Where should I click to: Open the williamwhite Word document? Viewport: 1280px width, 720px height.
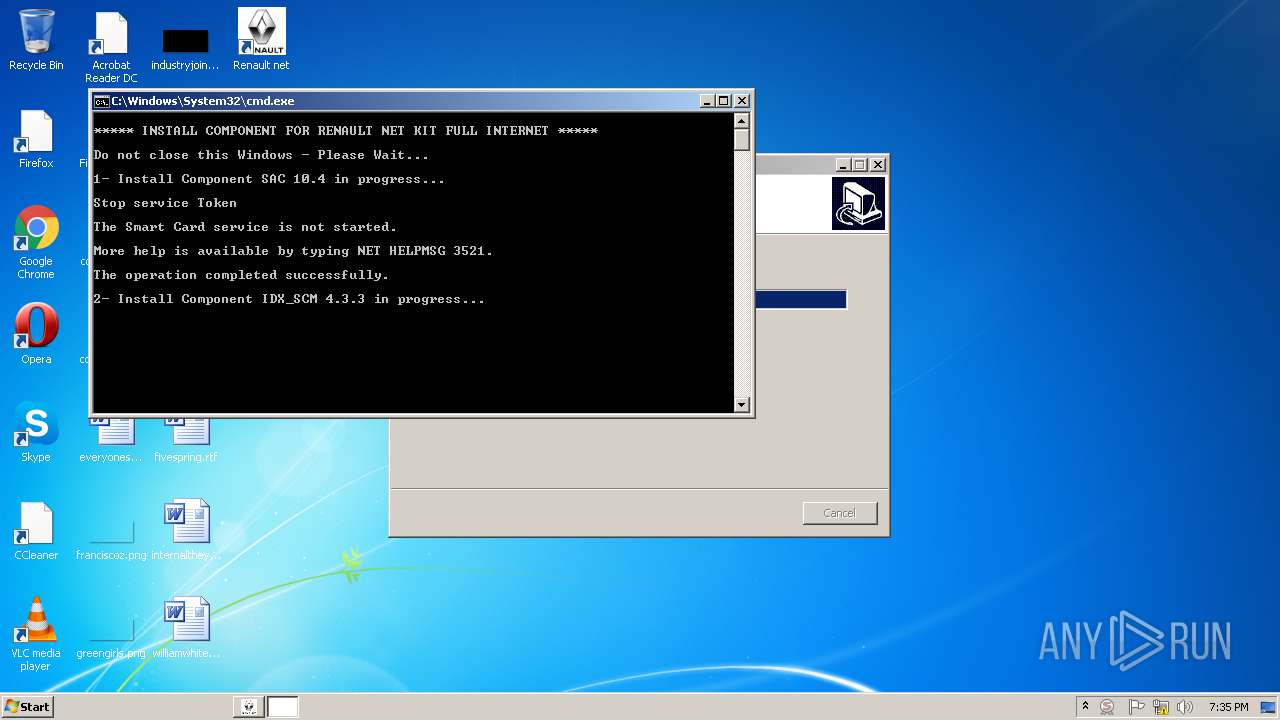(186, 628)
